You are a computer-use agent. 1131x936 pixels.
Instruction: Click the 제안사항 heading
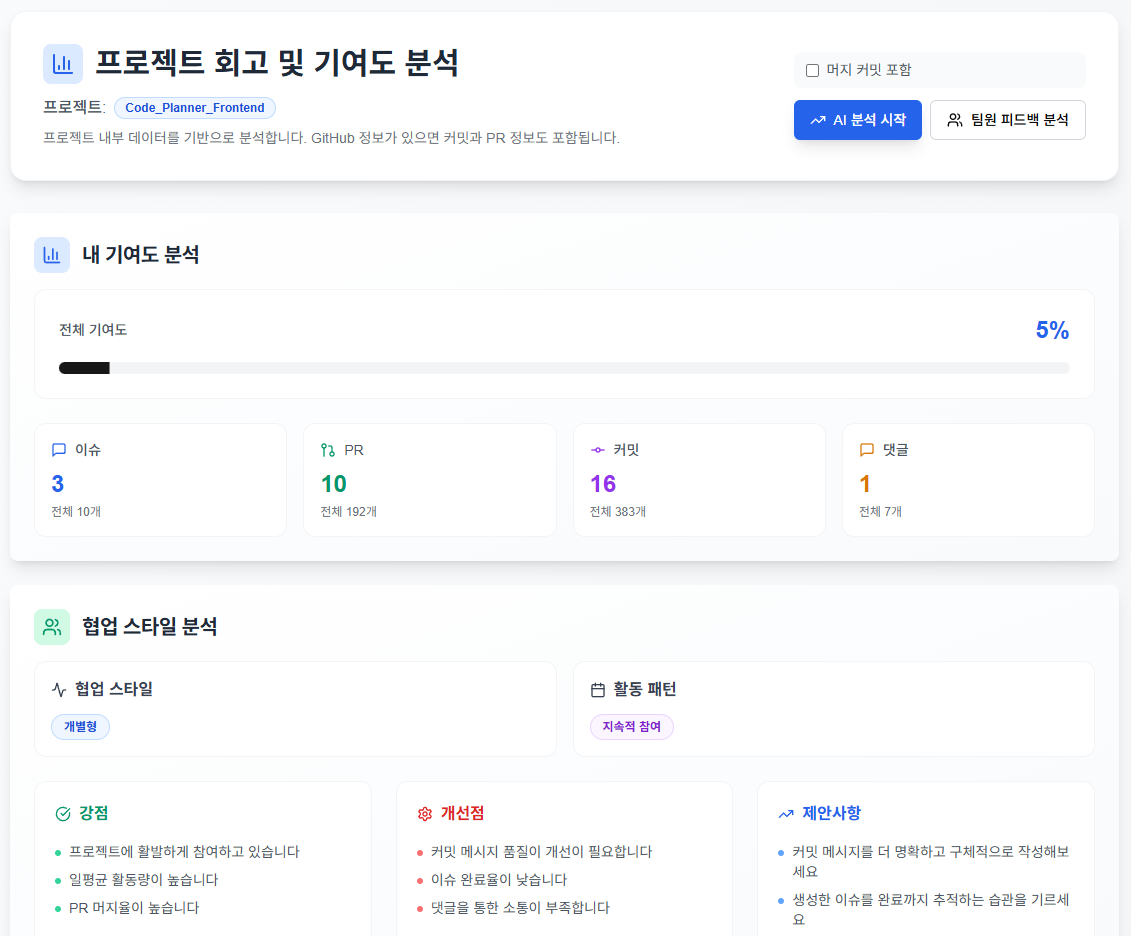click(x=832, y=813)
